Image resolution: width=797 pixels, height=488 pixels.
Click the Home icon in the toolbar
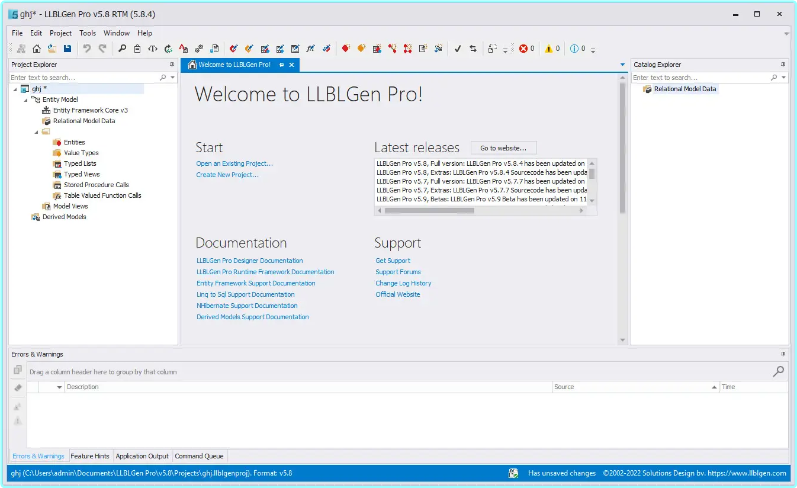(x=37, y=49)
